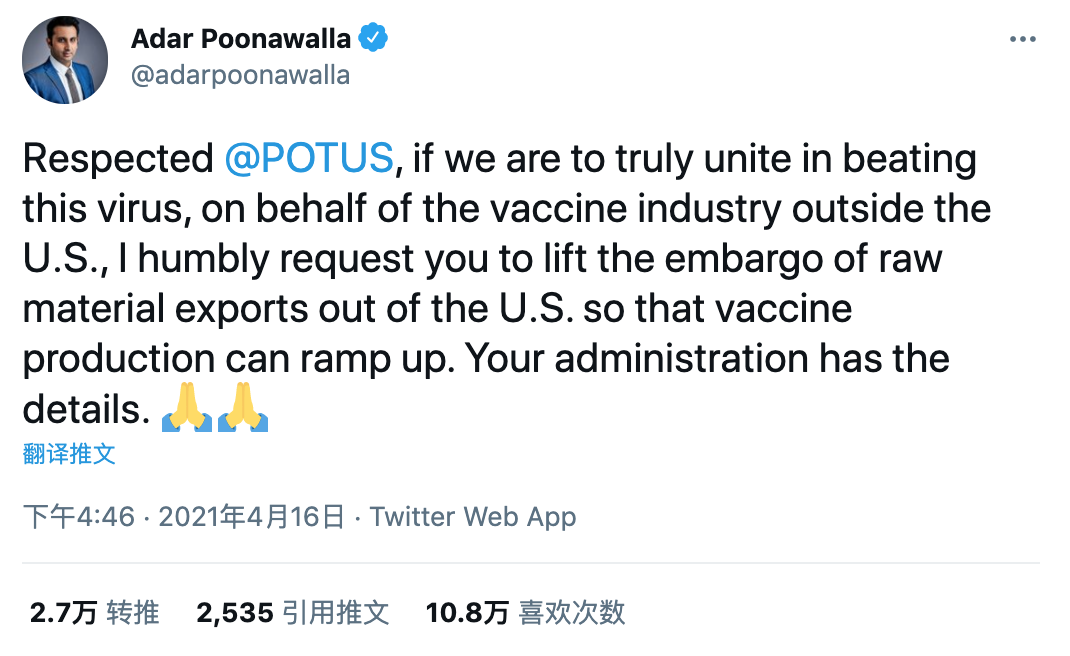This screenshot has width=1070, height=656.
Task: Click the 转推 retweets label
Action: pos(133,612)
